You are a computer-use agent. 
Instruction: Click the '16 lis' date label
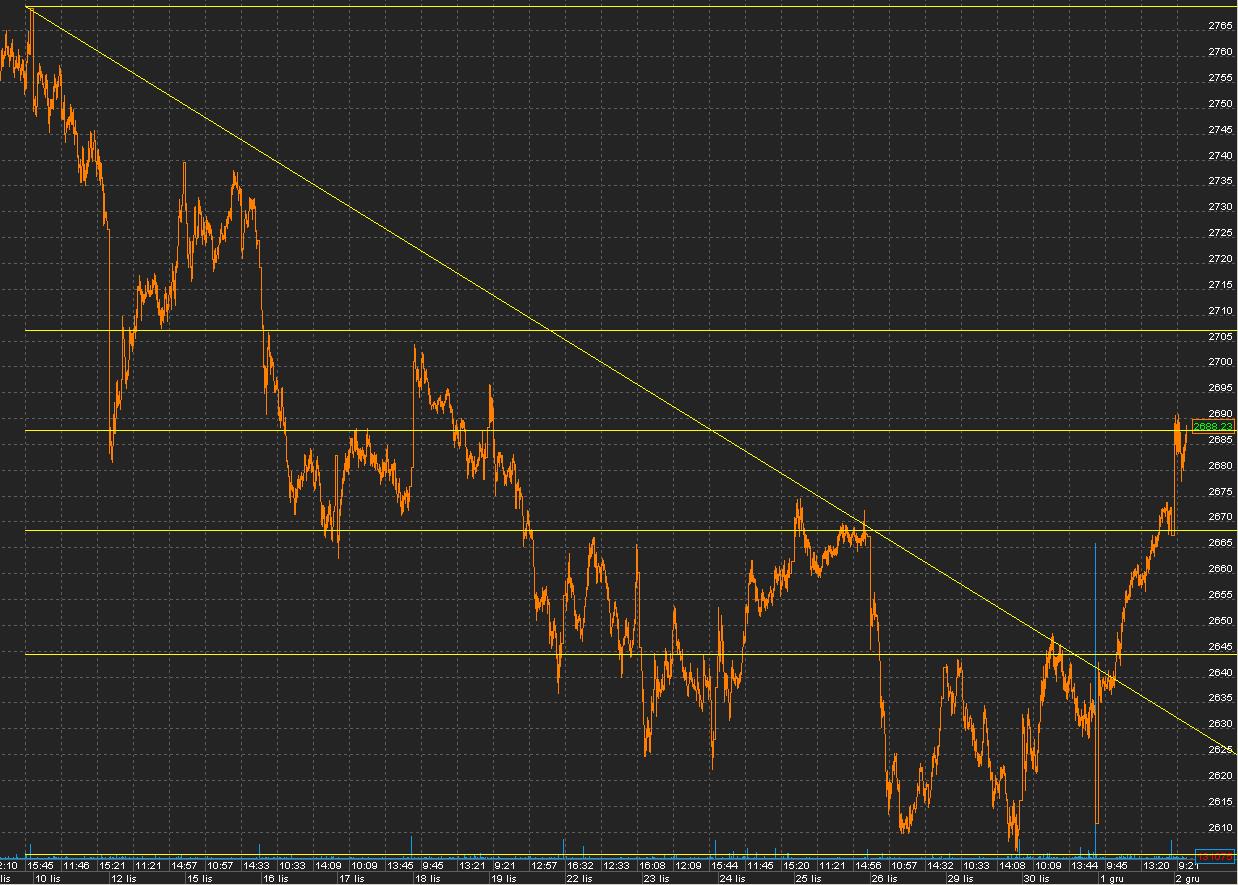tap(275, 878)
